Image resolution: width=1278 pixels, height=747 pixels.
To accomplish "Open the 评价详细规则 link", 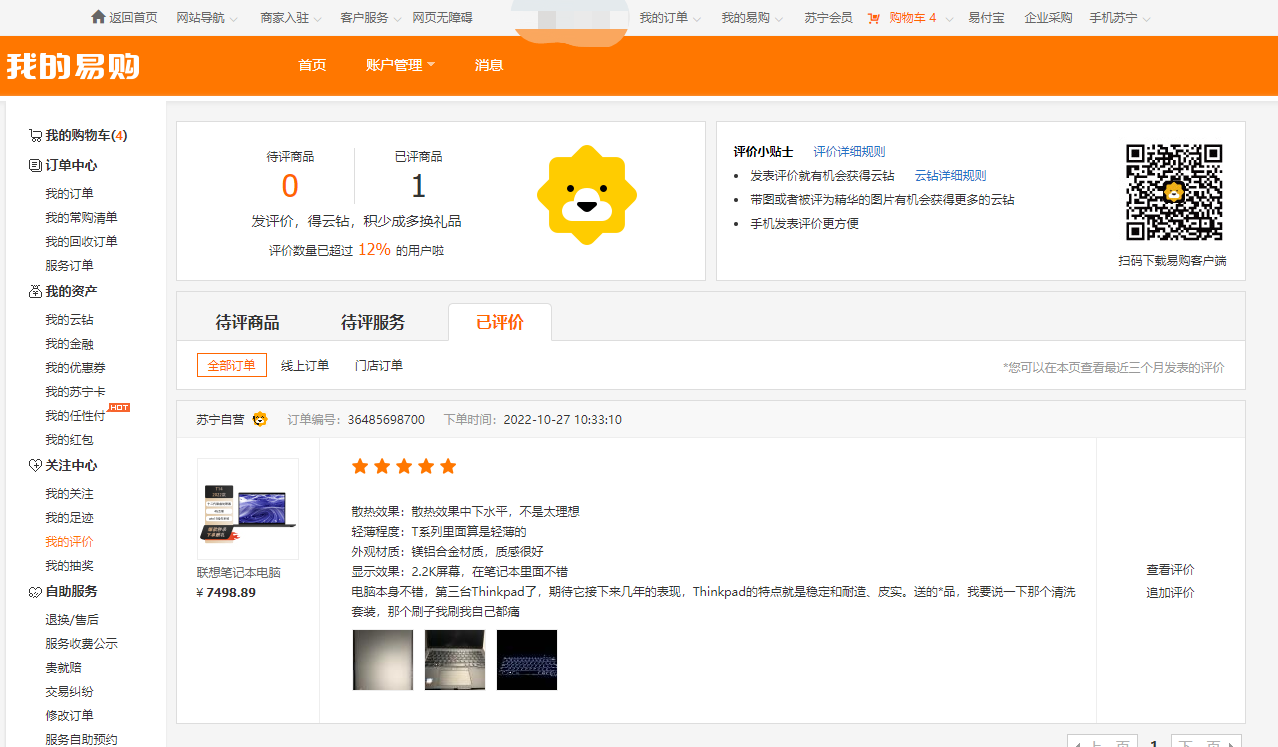I will point(849,152).
